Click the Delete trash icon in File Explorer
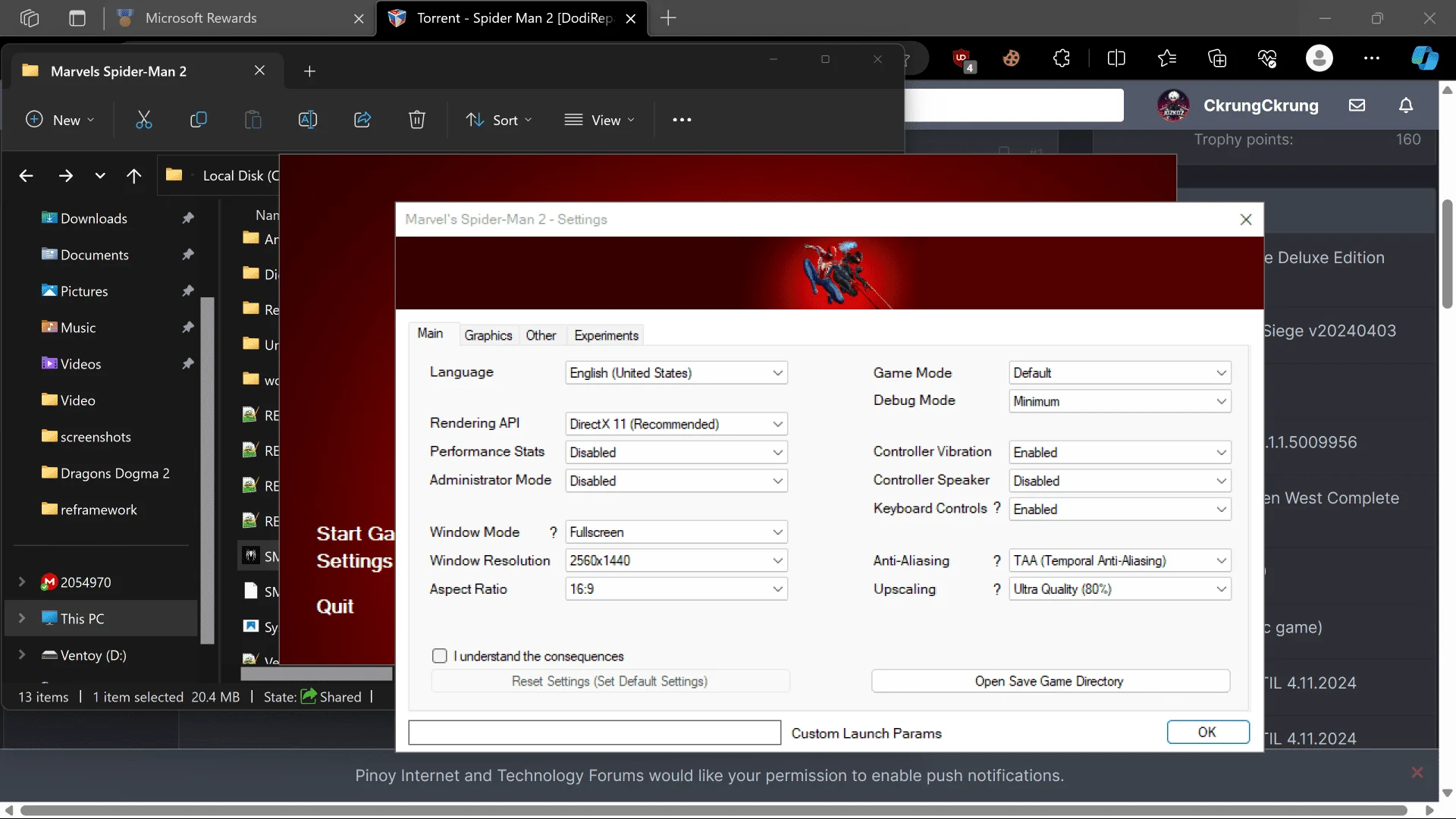1456x819 pixels. coord(417,120)
